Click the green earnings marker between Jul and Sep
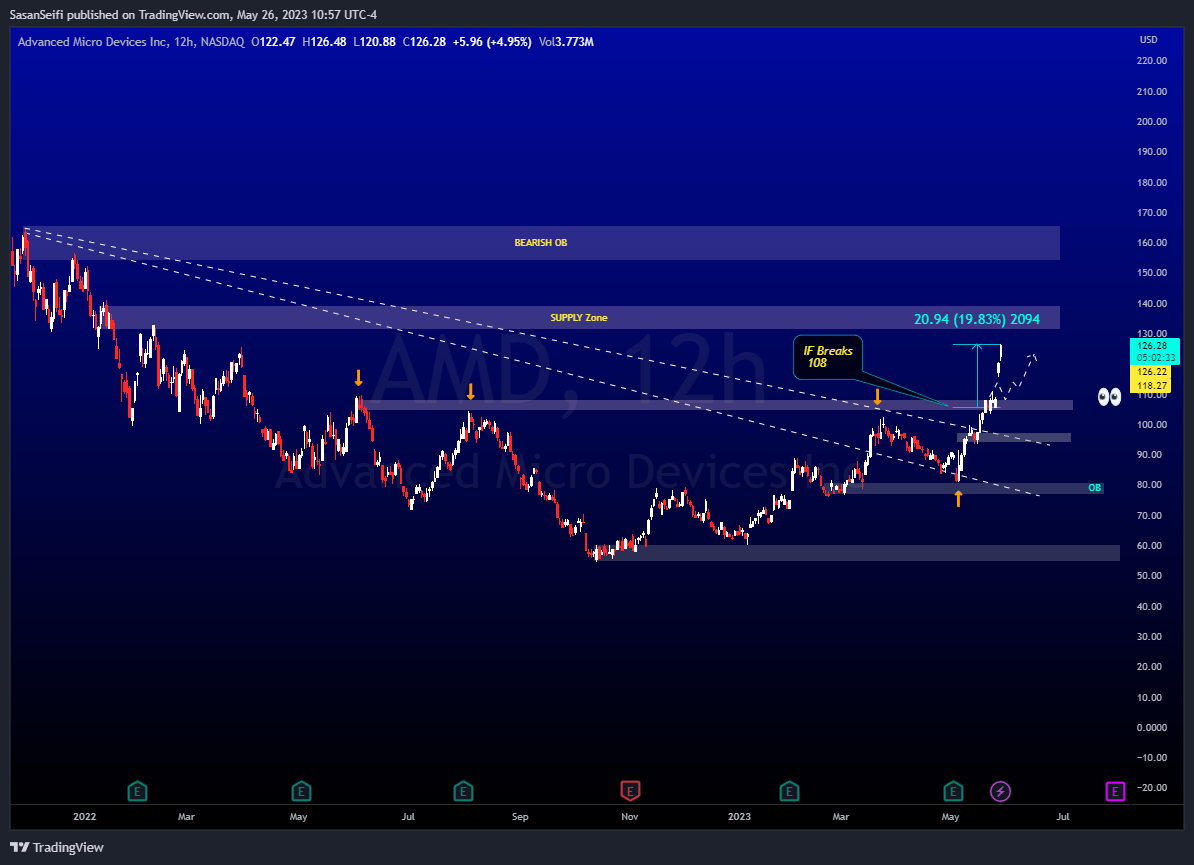Viewport: 1194px width, 865px height. point(463,791)
